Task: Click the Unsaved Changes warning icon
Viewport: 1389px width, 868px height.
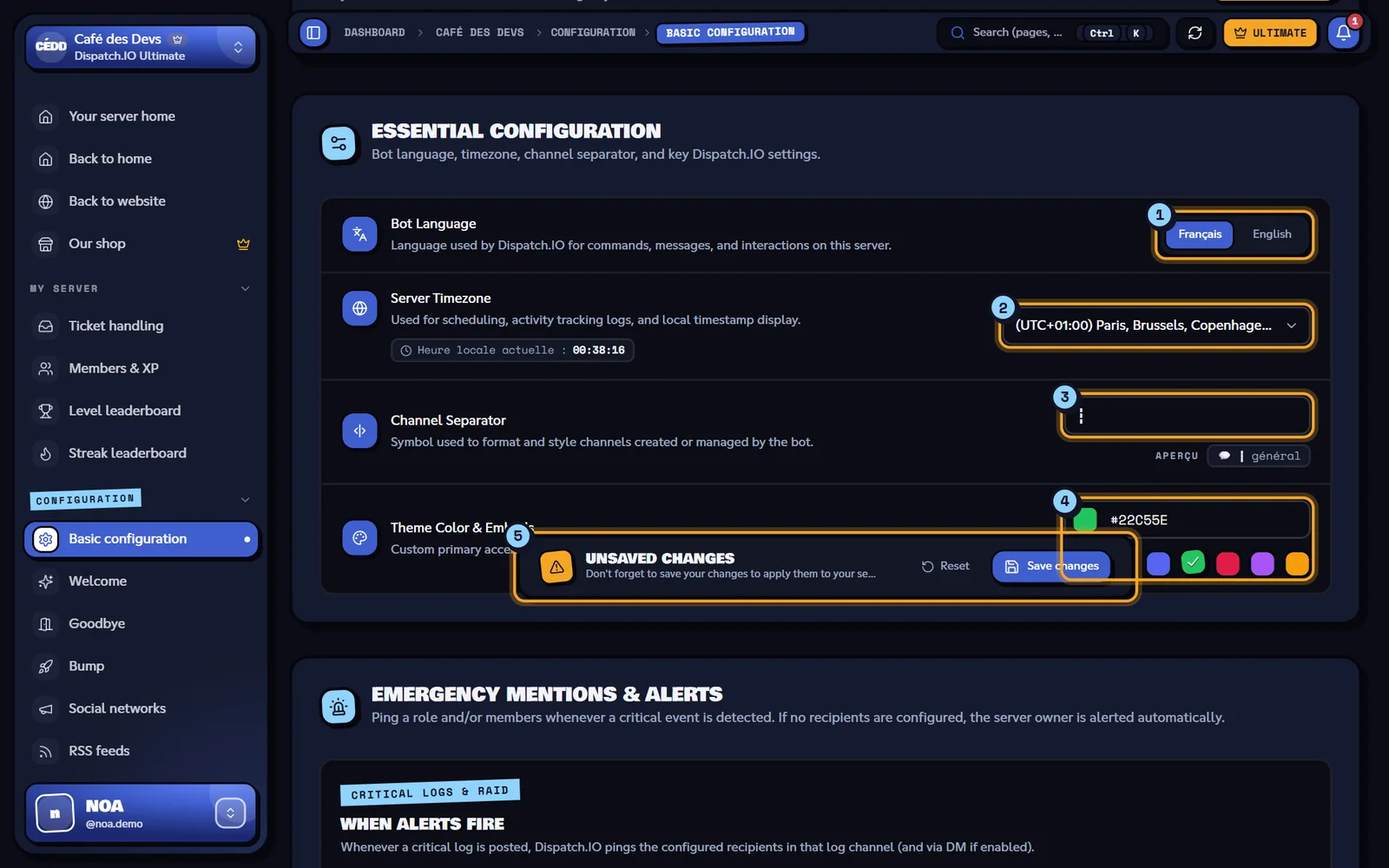Action: click(x=557, y=567)
